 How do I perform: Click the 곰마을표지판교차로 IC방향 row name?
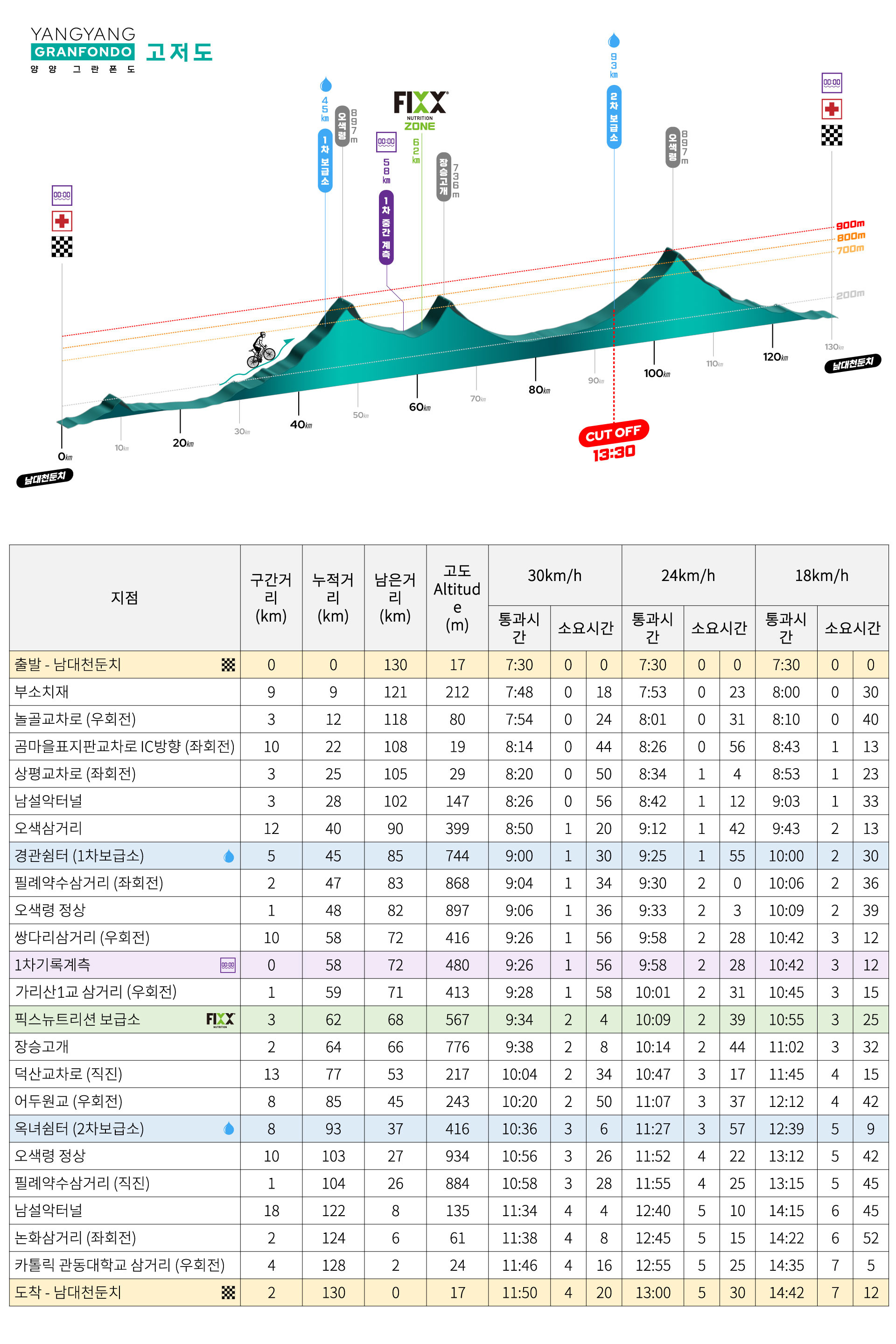click(x=125, y=747)
